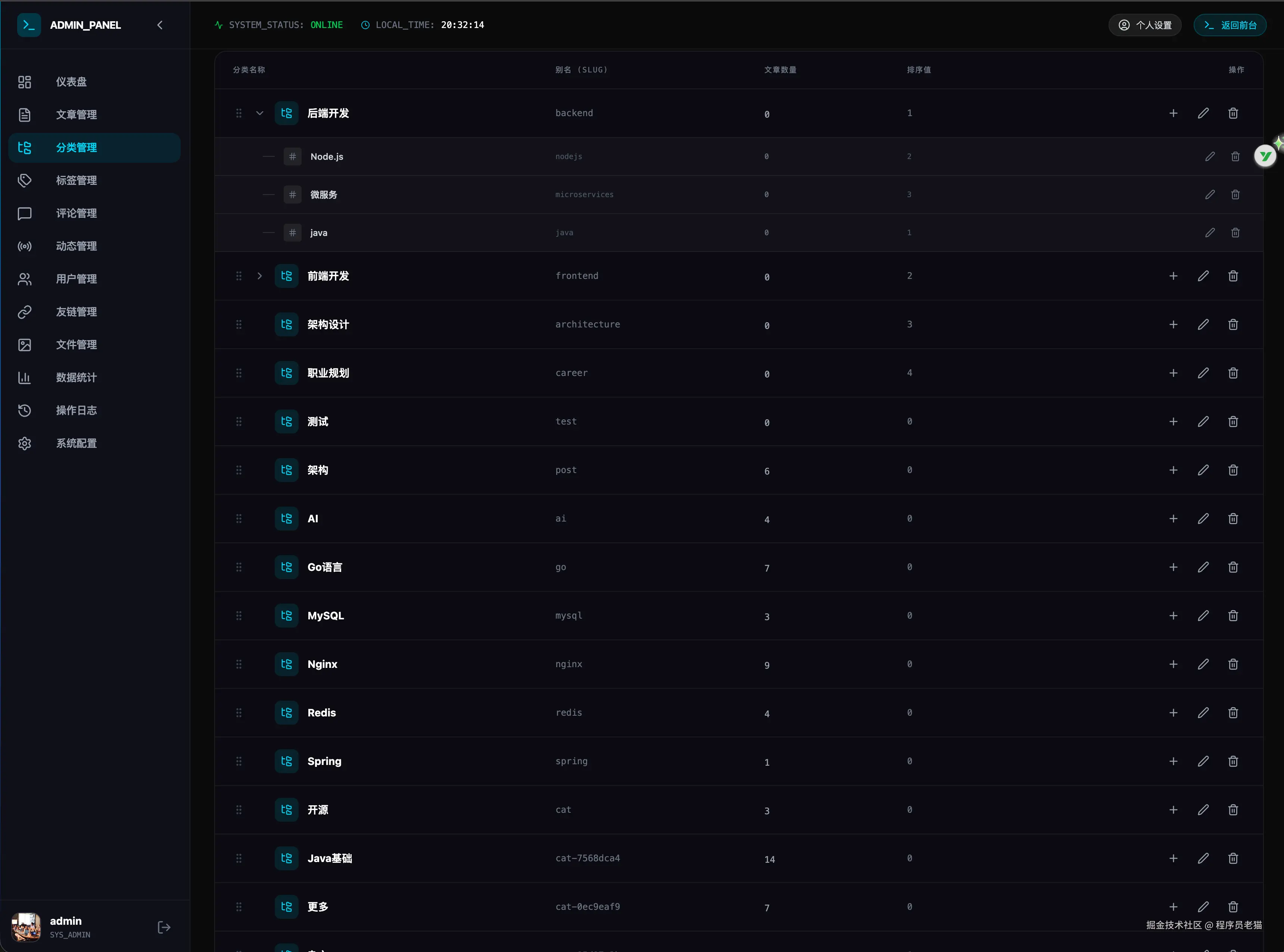Click the logout icon beside admin
This screenshot has height=952, width=1284.
click(163, 927)
